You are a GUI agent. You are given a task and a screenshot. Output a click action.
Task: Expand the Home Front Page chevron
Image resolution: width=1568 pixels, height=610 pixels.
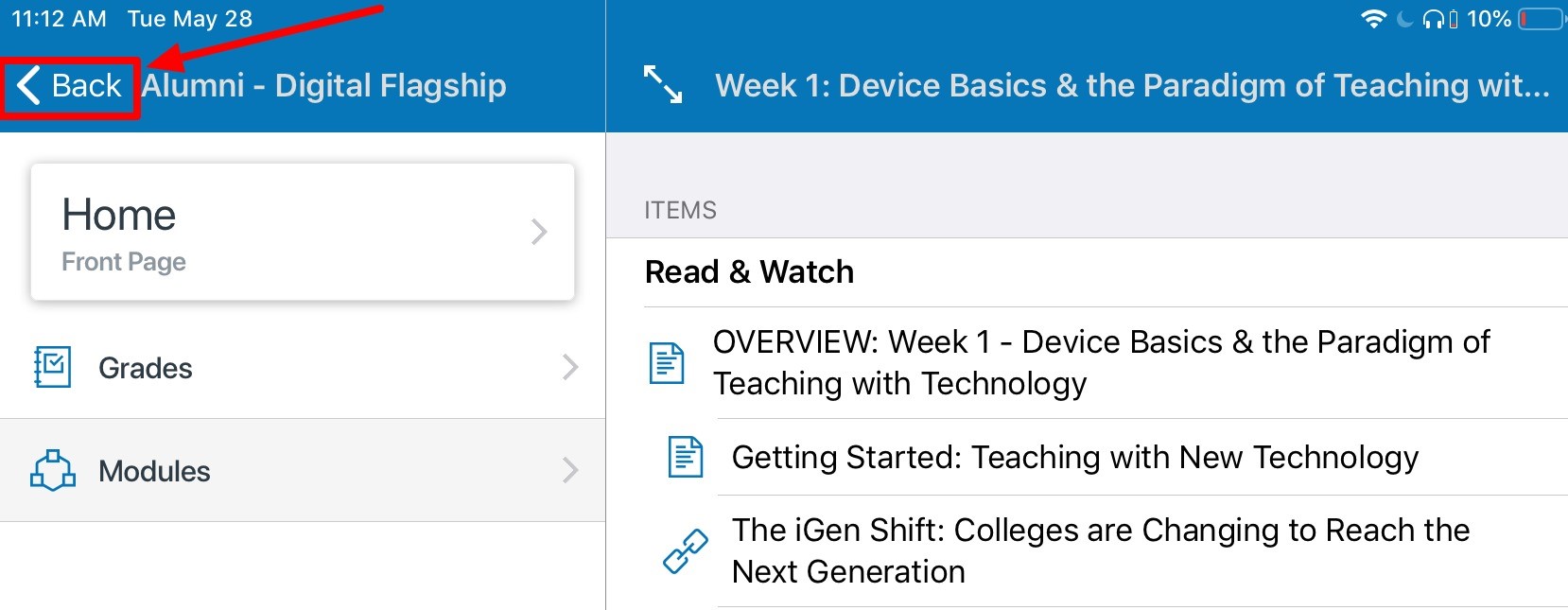coord(537,231)
